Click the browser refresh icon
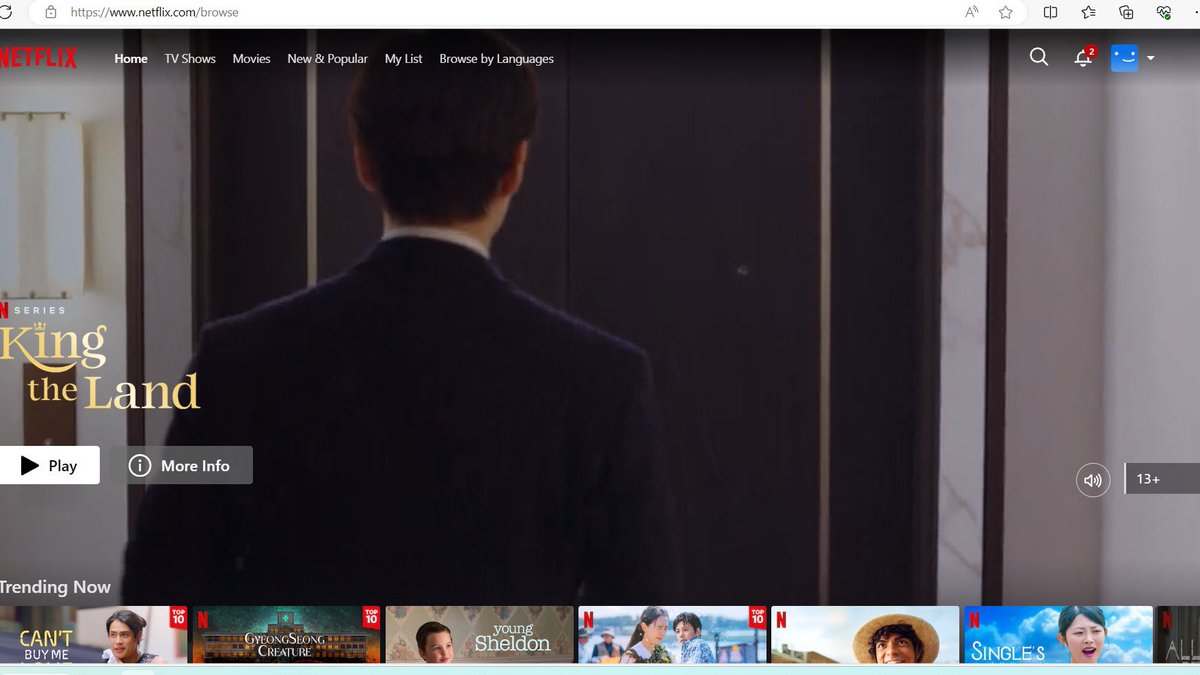The image size is (1200, 675). pos(5,12)
